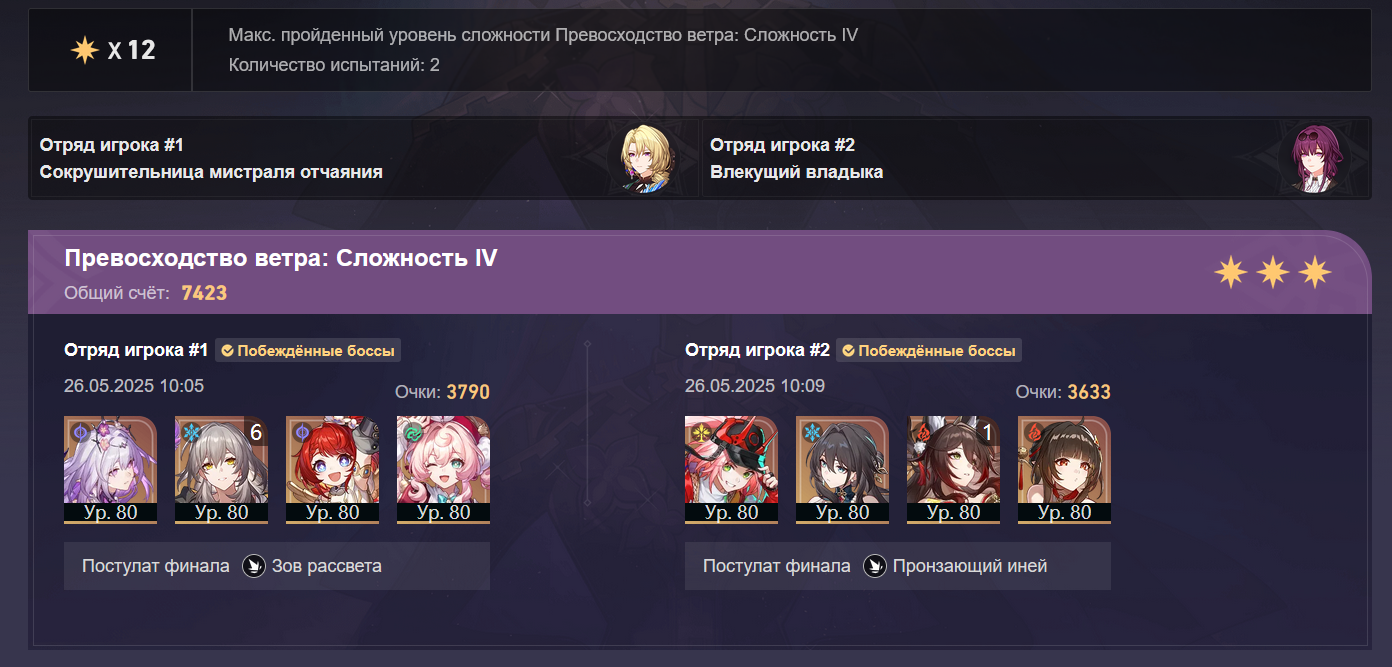Screen dimensions: 1392x667
Task: Open the Отряд игрока #1 Сокрушительница мистраля отчаяния tab
Action: (364, 159)
